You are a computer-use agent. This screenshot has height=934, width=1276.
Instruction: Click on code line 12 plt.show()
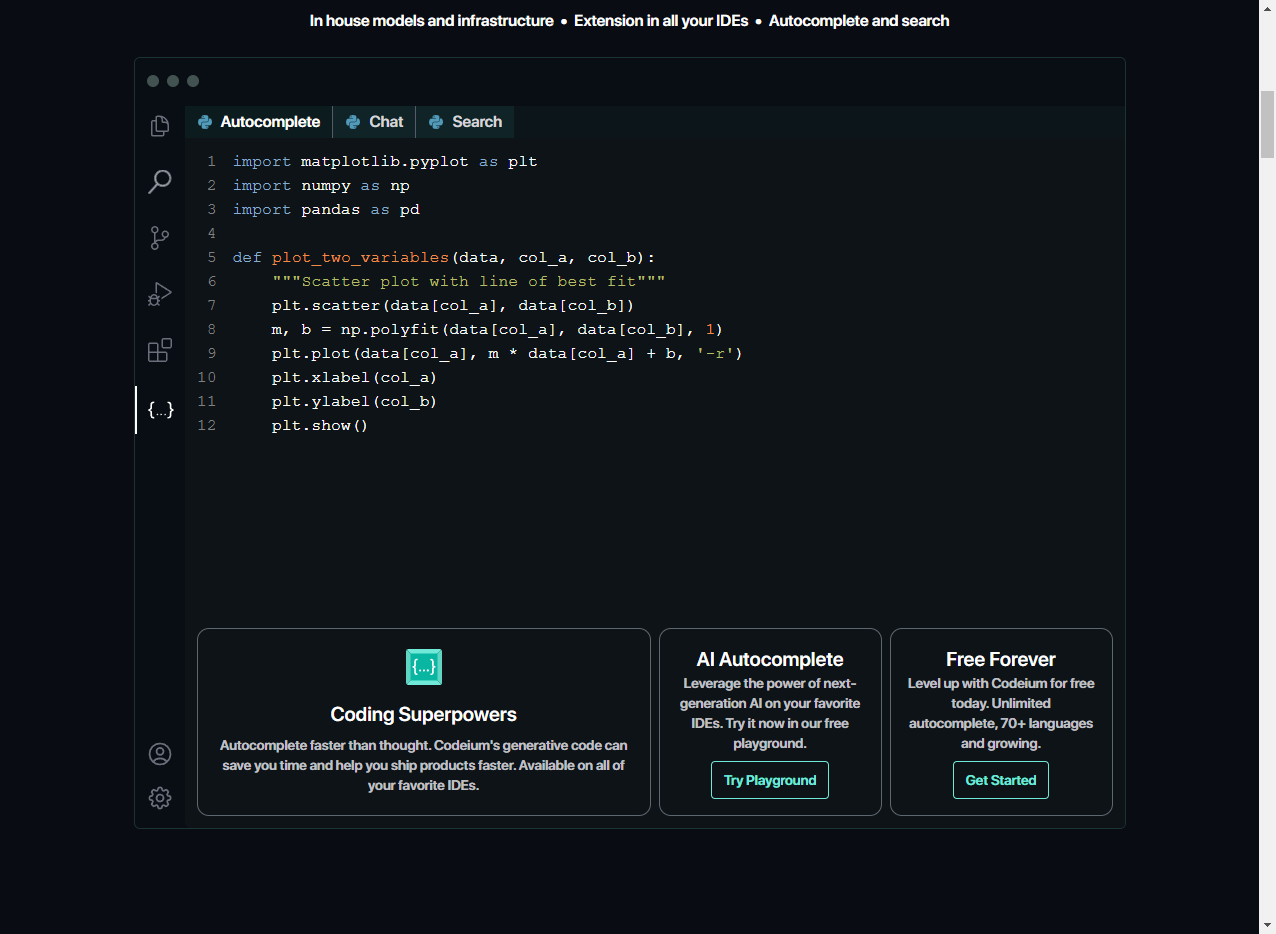pos(320,426)
